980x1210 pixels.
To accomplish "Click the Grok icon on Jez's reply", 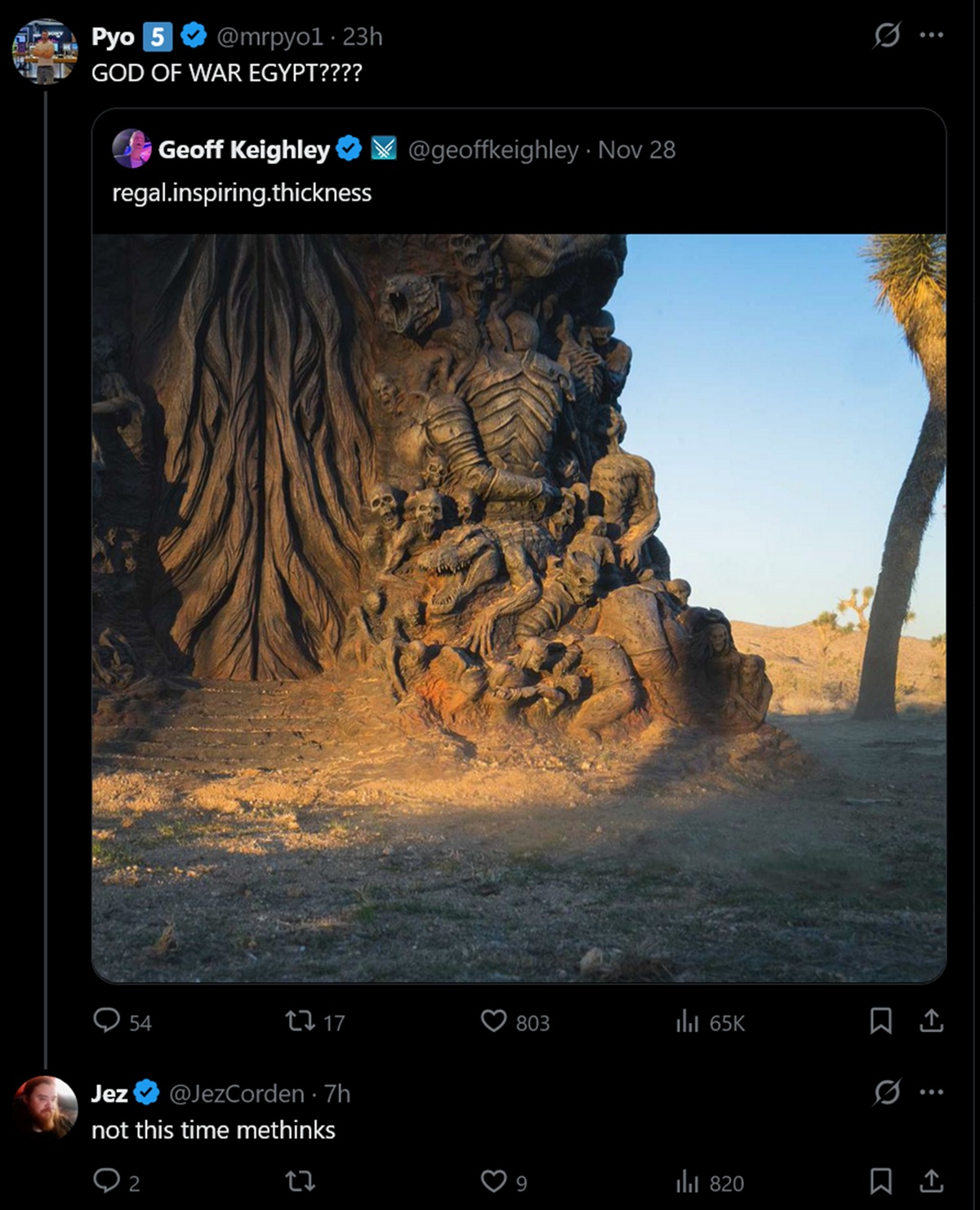I will click(x=887, y=1092).
